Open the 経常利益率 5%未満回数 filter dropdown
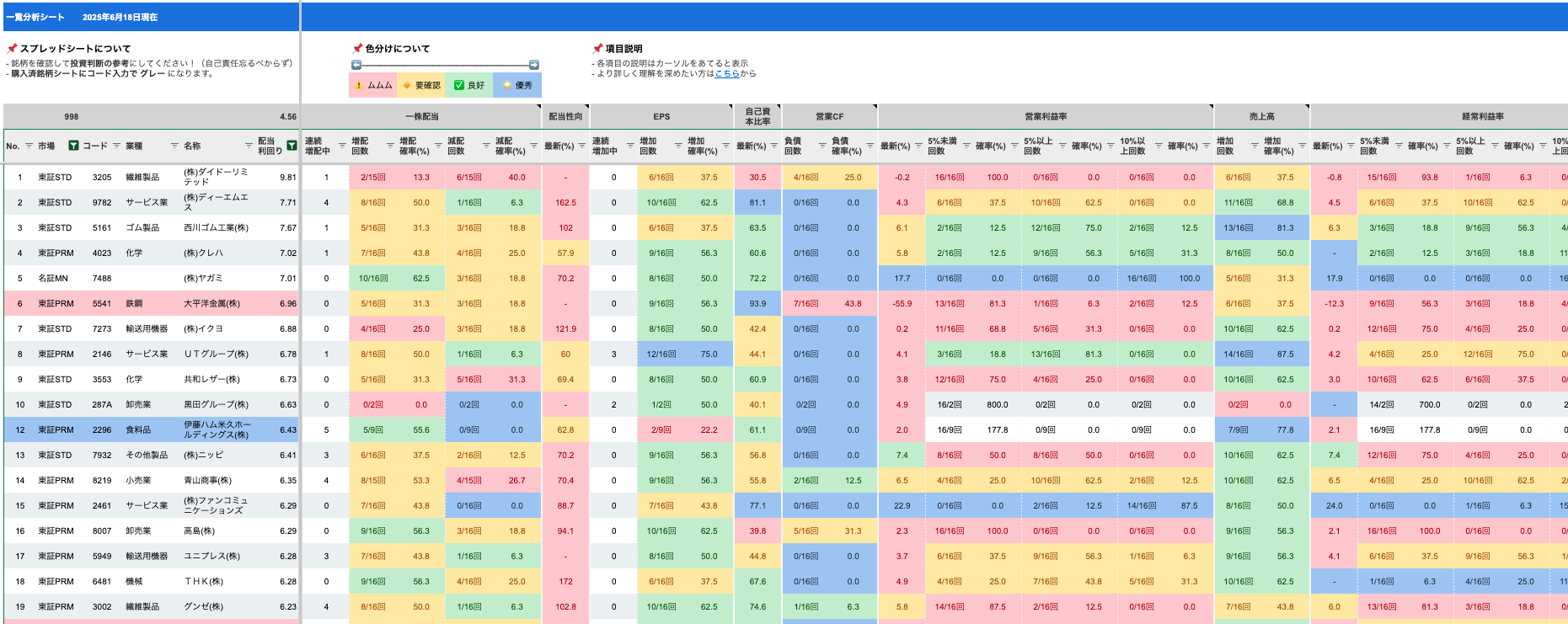The height and width of the screenshot is (624, 1568). tap(1399, 146)
